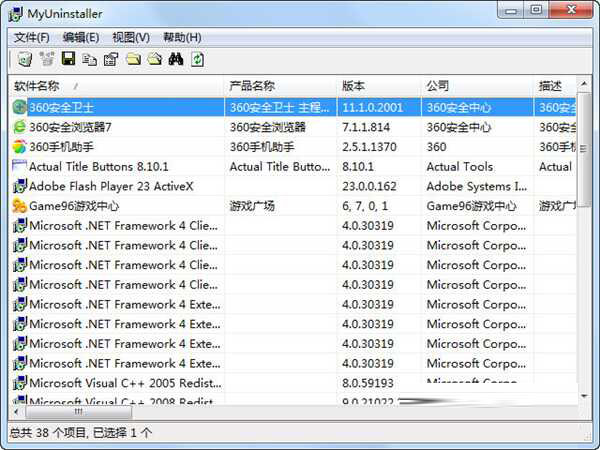Click the uninstall selected software toolbar icon
The image size is (600, 450).
point(25,60)
